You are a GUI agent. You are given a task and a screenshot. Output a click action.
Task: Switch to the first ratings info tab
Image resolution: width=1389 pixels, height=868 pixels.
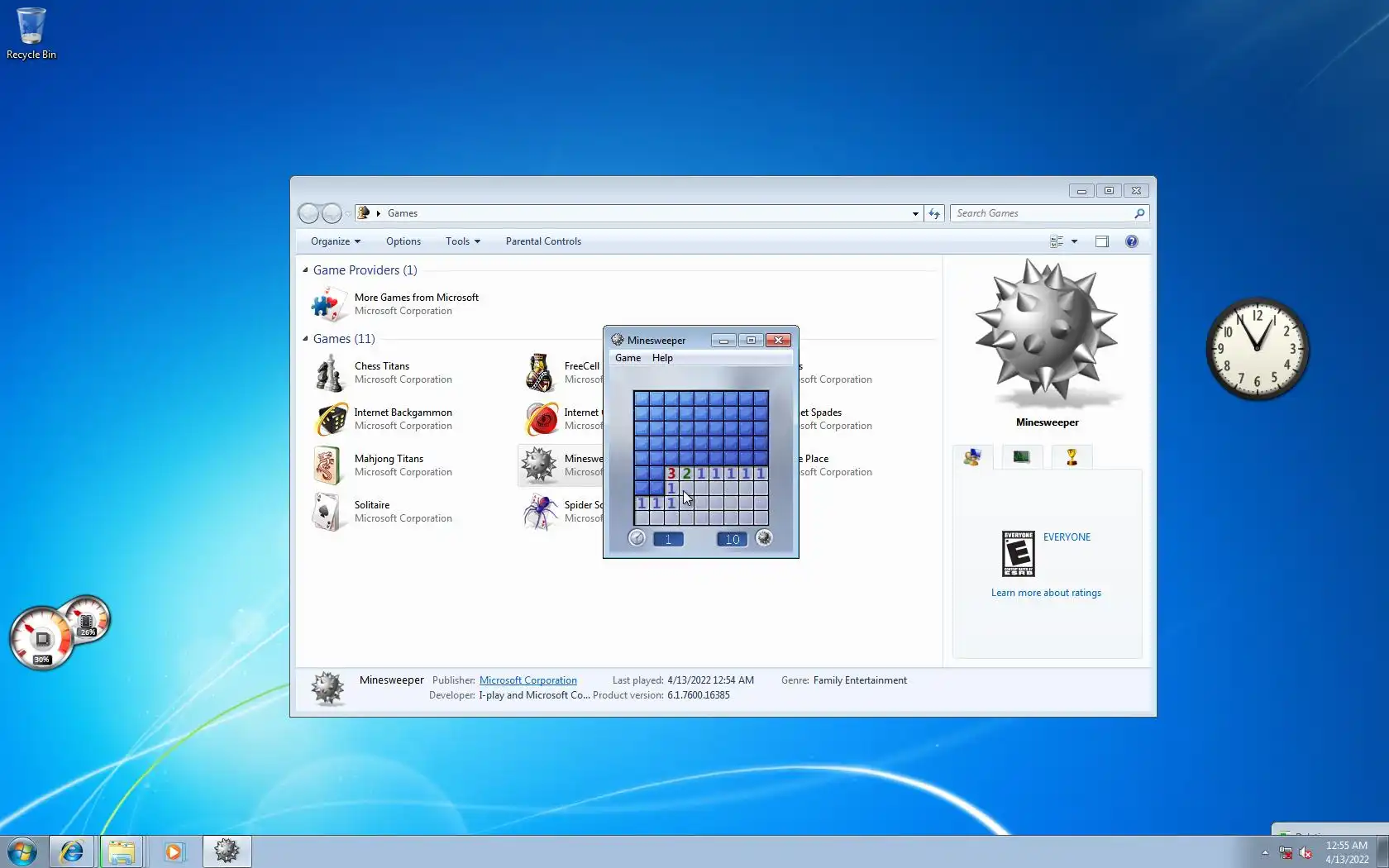click(972, 457)
